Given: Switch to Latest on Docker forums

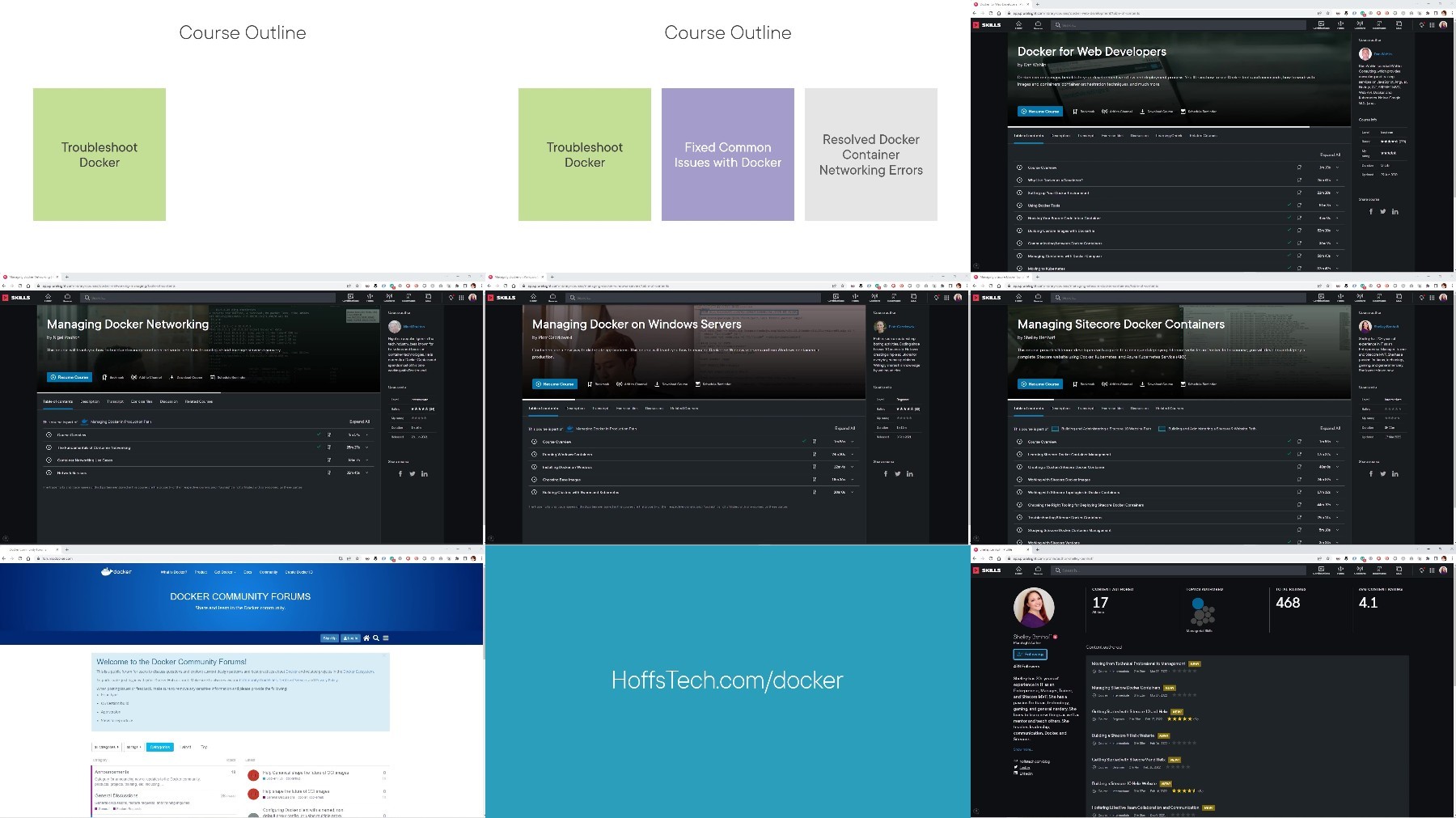Looking at the screenshot, I should 186,747.
